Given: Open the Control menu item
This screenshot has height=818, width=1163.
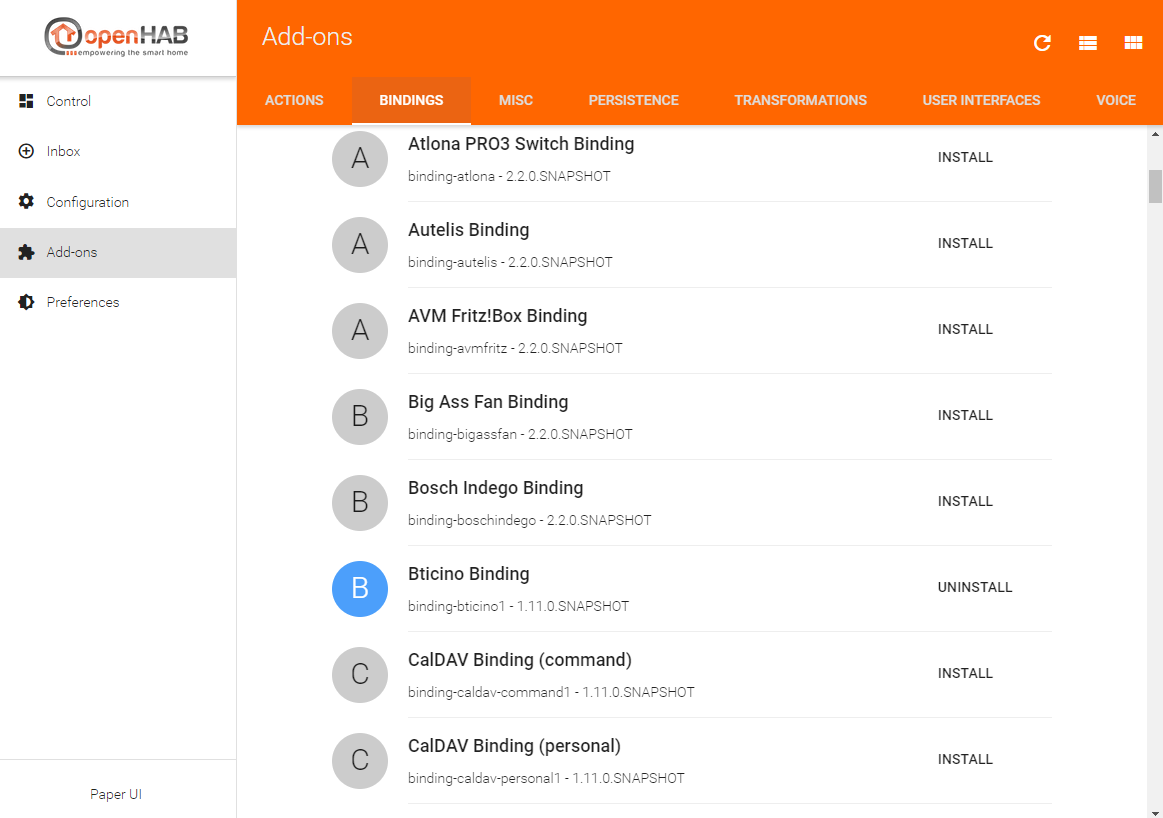Looking at the screenshot, I should coord(118,101).
